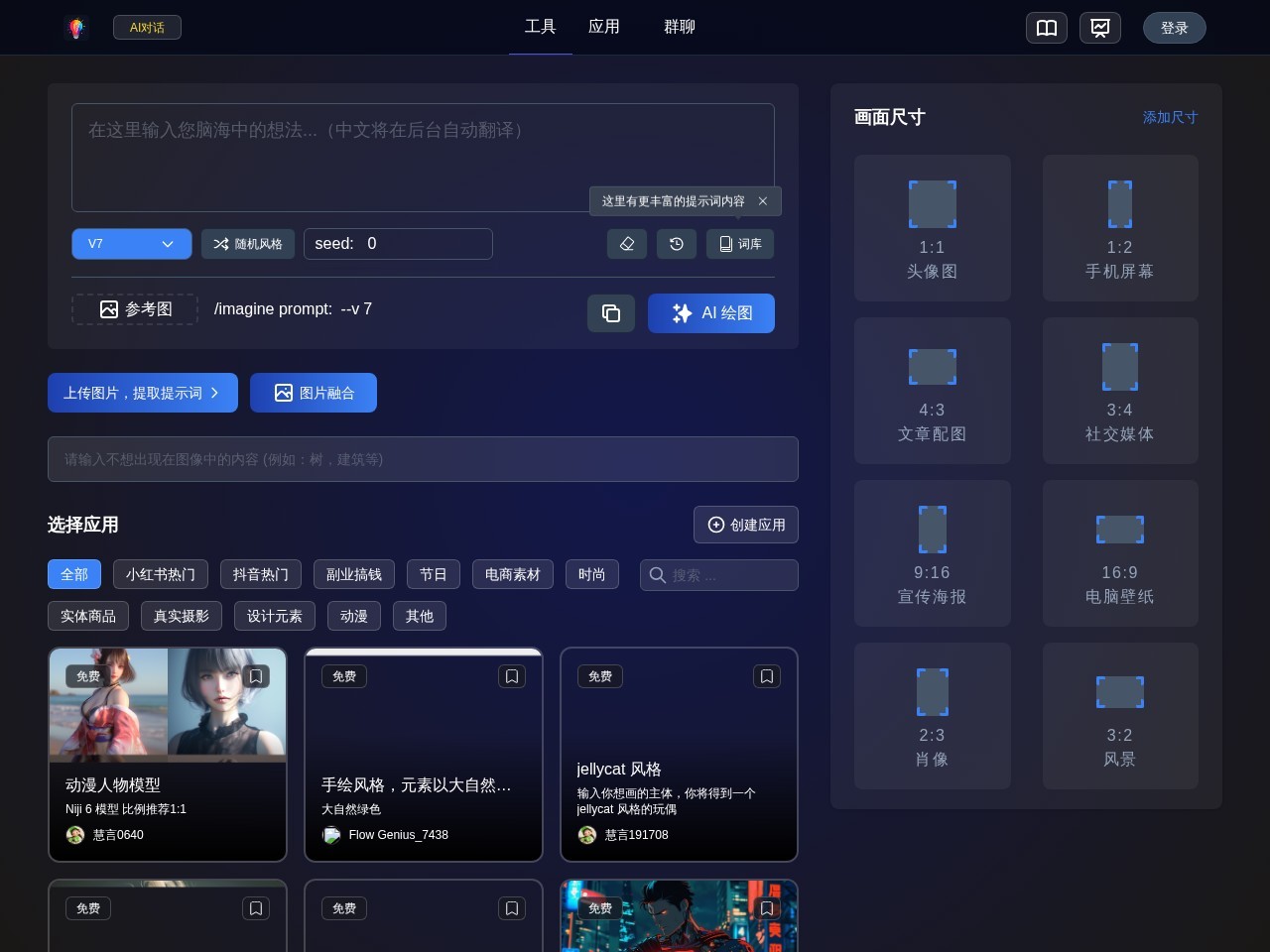Open the 词库 word library

pyautogui.click(x=740, y=244)
